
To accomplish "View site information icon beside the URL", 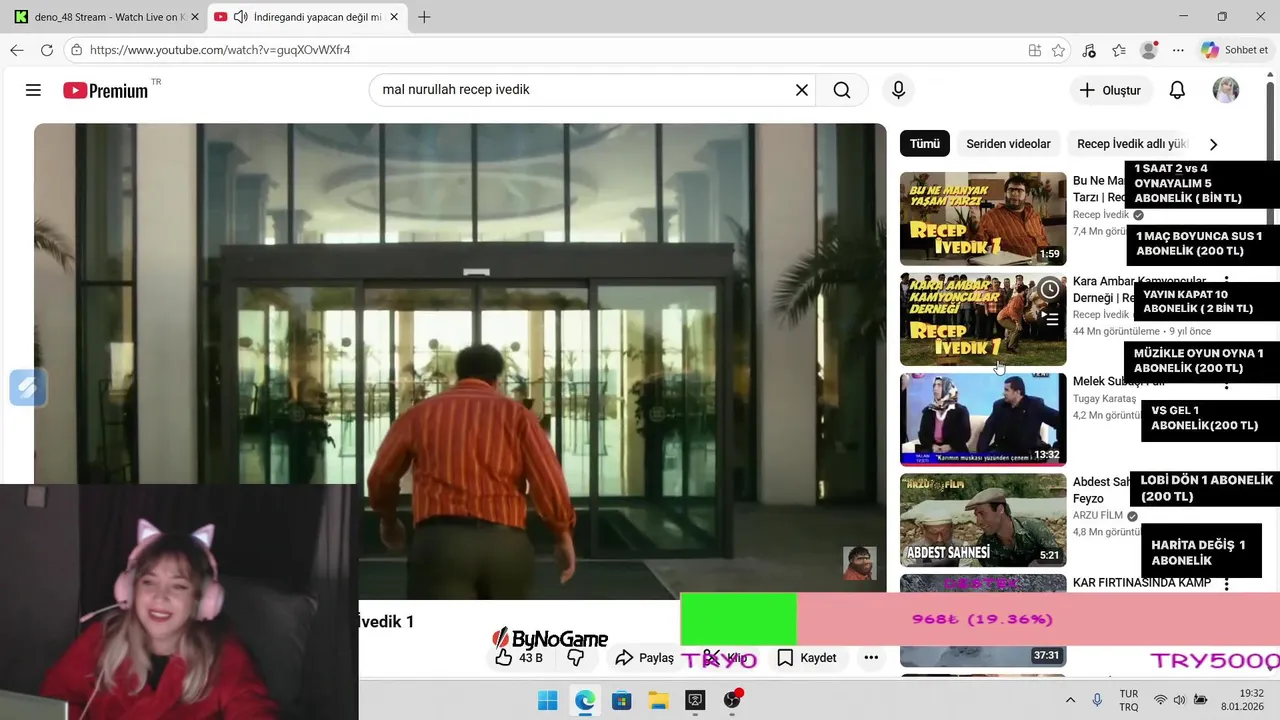I will (x=76, y=50).
